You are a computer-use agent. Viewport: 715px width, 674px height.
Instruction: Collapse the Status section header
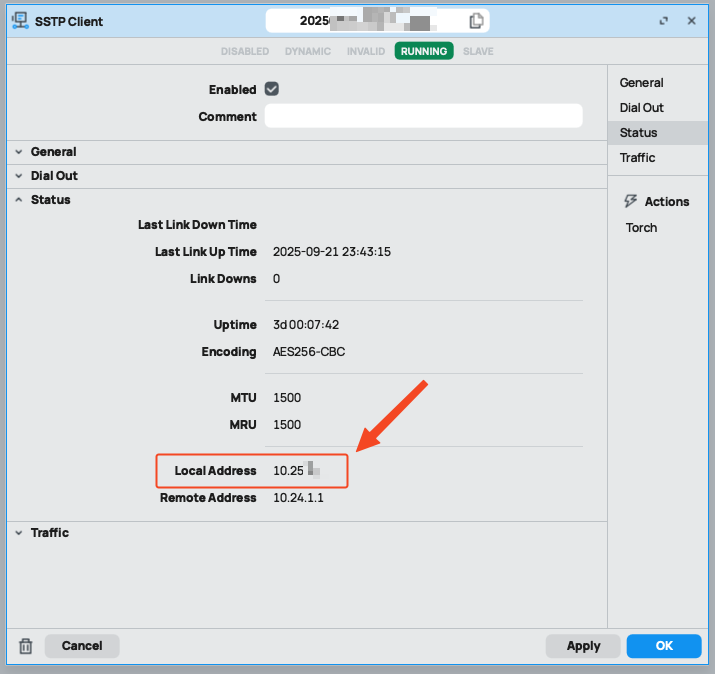tap(50, 200)
